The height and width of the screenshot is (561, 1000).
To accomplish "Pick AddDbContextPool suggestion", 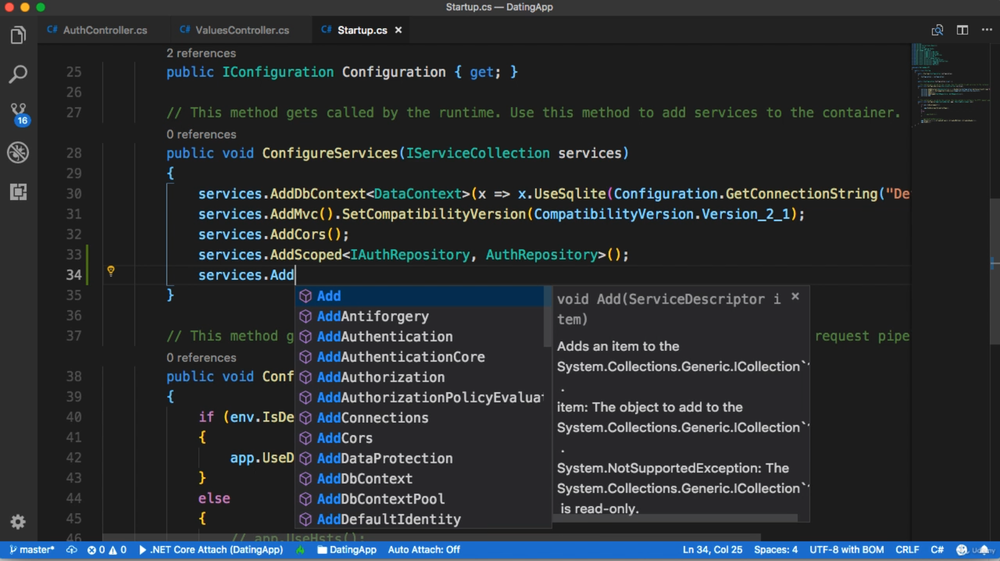I will 419,499.
